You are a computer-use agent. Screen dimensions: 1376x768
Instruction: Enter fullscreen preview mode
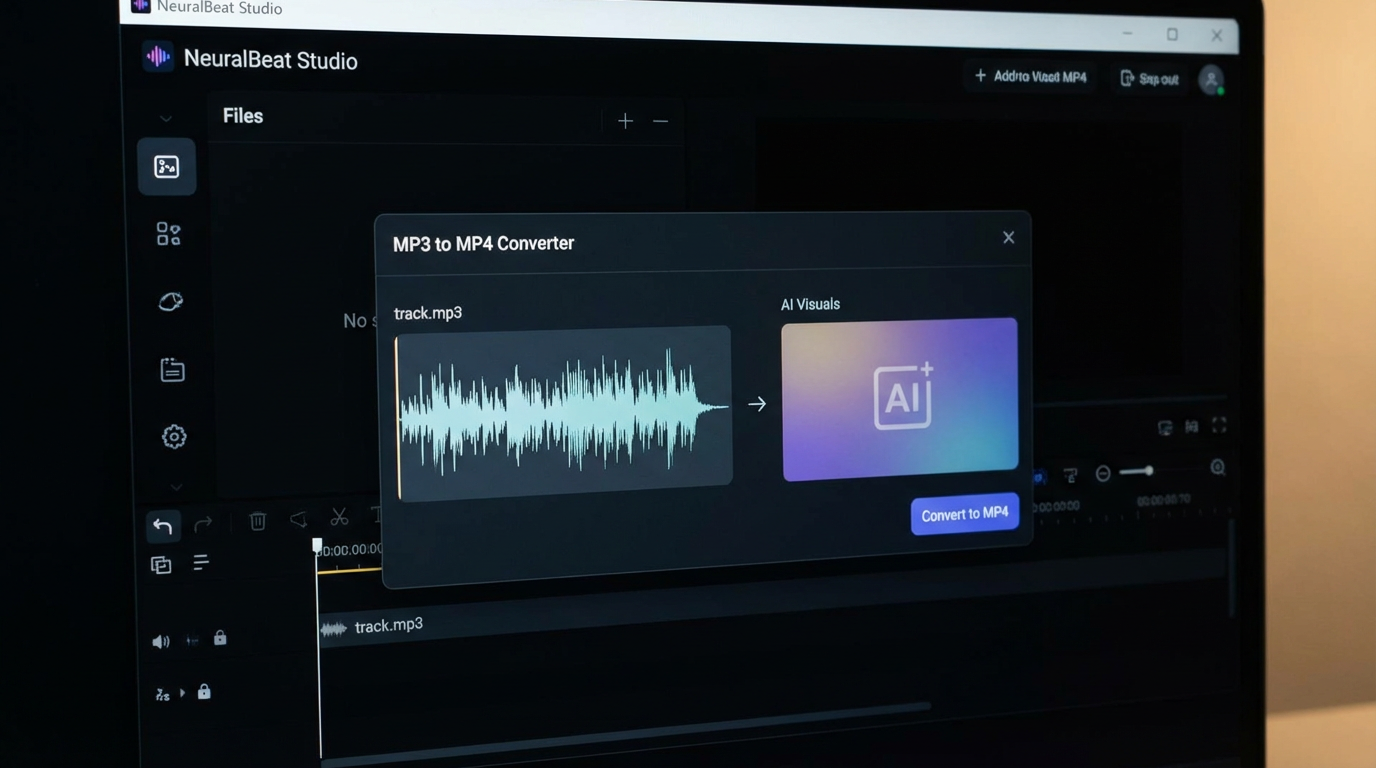[x=1219, y=425]
